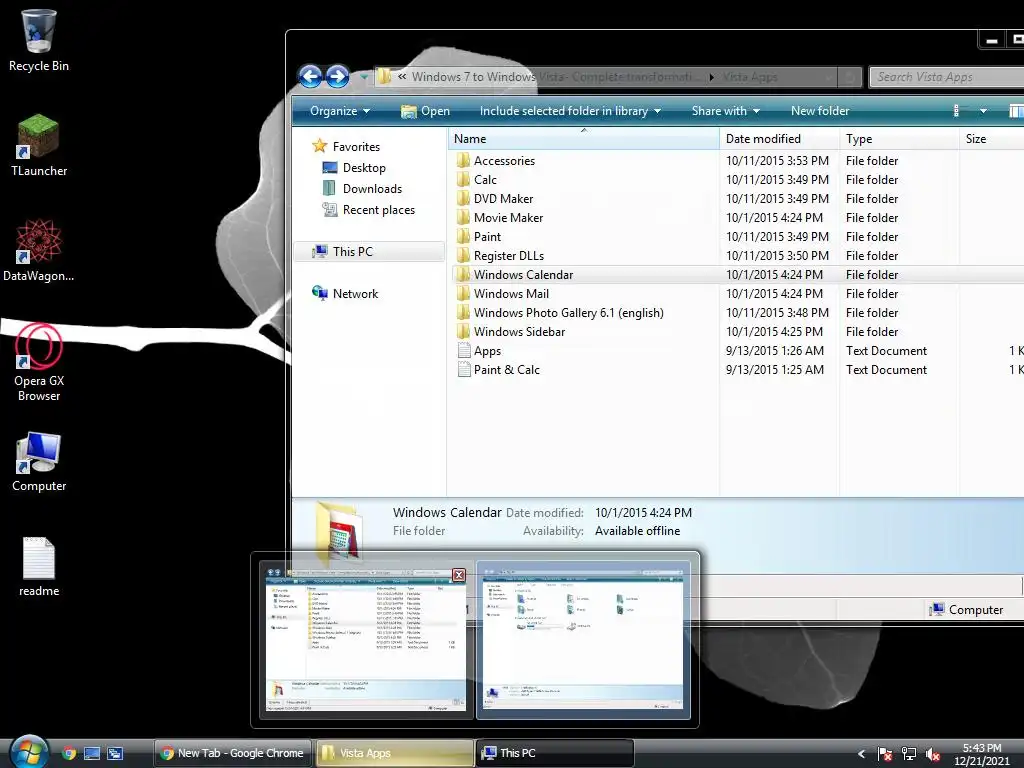Open the Share with dropdown
Image resolution: width=1024 pixels, height=768 pixels.
[x=726, y=111]
